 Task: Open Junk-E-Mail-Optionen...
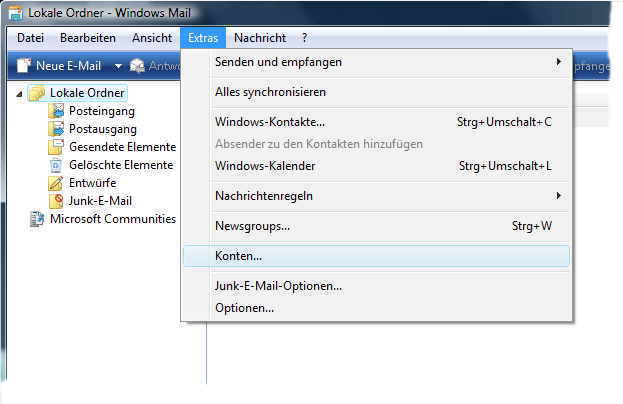376,286
